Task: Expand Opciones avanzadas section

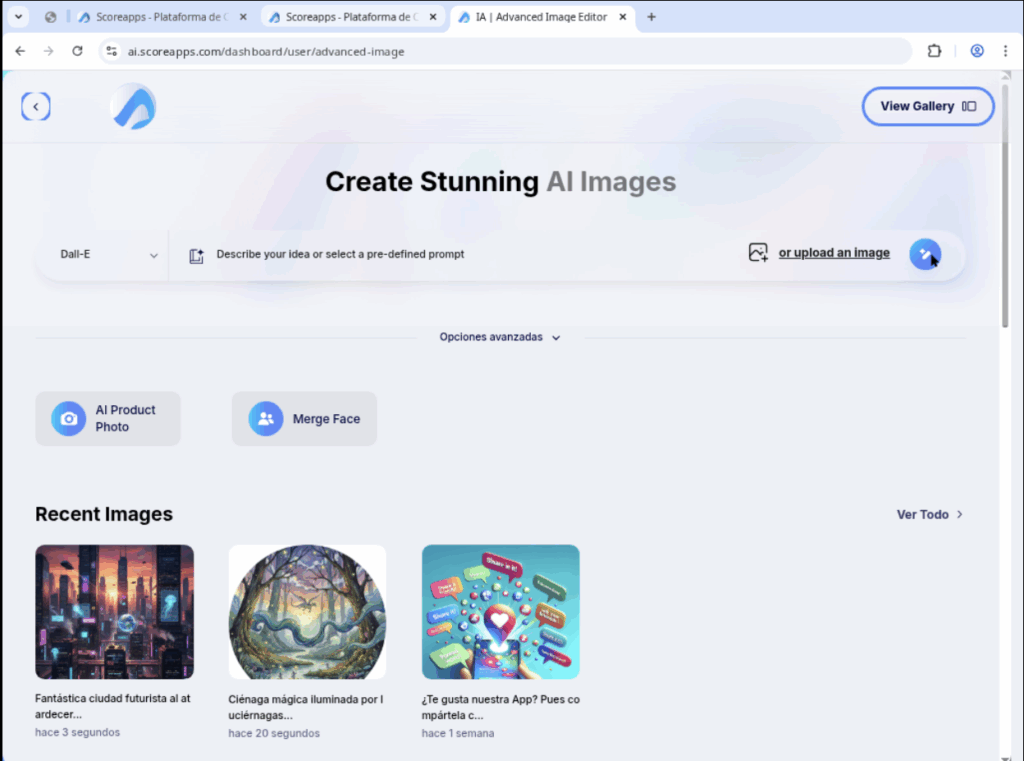Action: (500, 337)
